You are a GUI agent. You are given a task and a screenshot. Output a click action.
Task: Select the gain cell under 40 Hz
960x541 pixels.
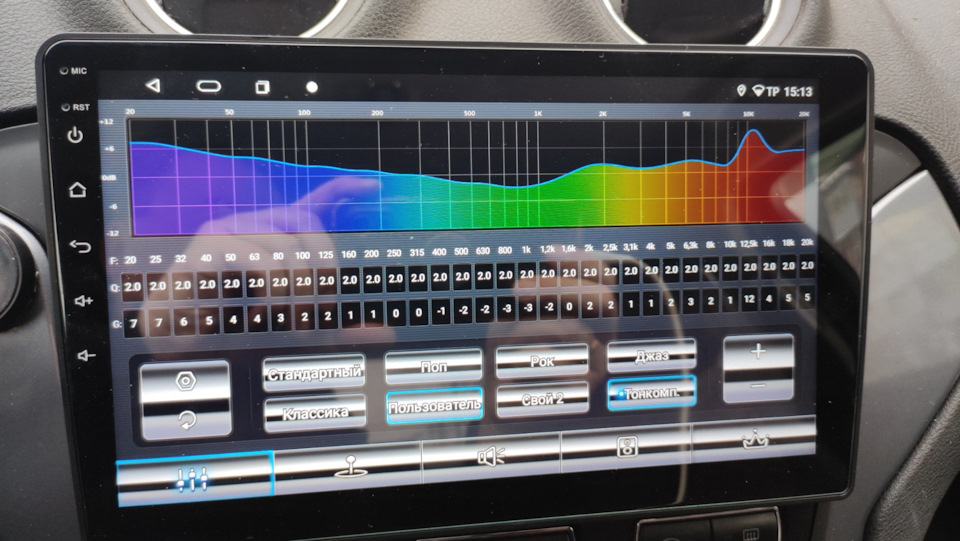[209, 321]
